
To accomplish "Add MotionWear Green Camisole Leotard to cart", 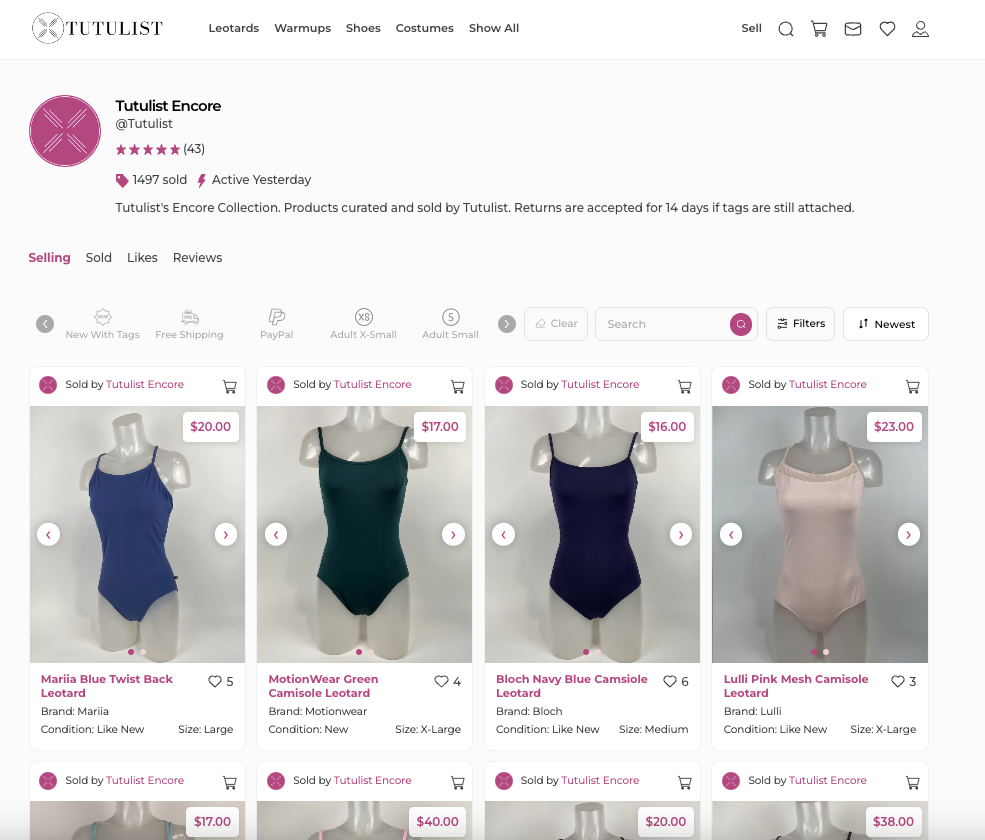I will [457, 386].
